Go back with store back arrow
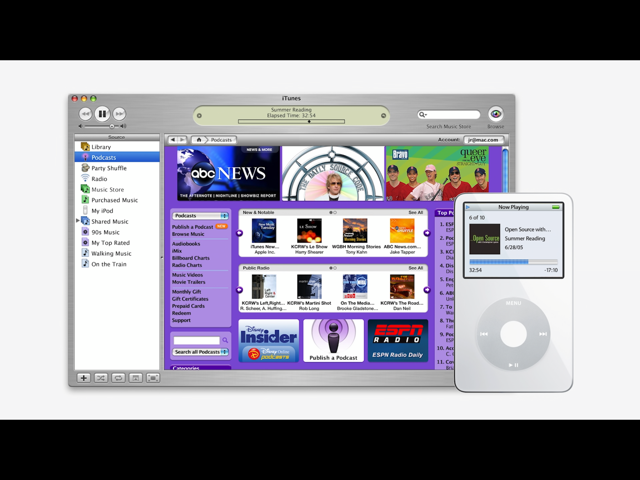Image resolution: width=640 pixels, height=480 pixels. click(x=173, y=140)
